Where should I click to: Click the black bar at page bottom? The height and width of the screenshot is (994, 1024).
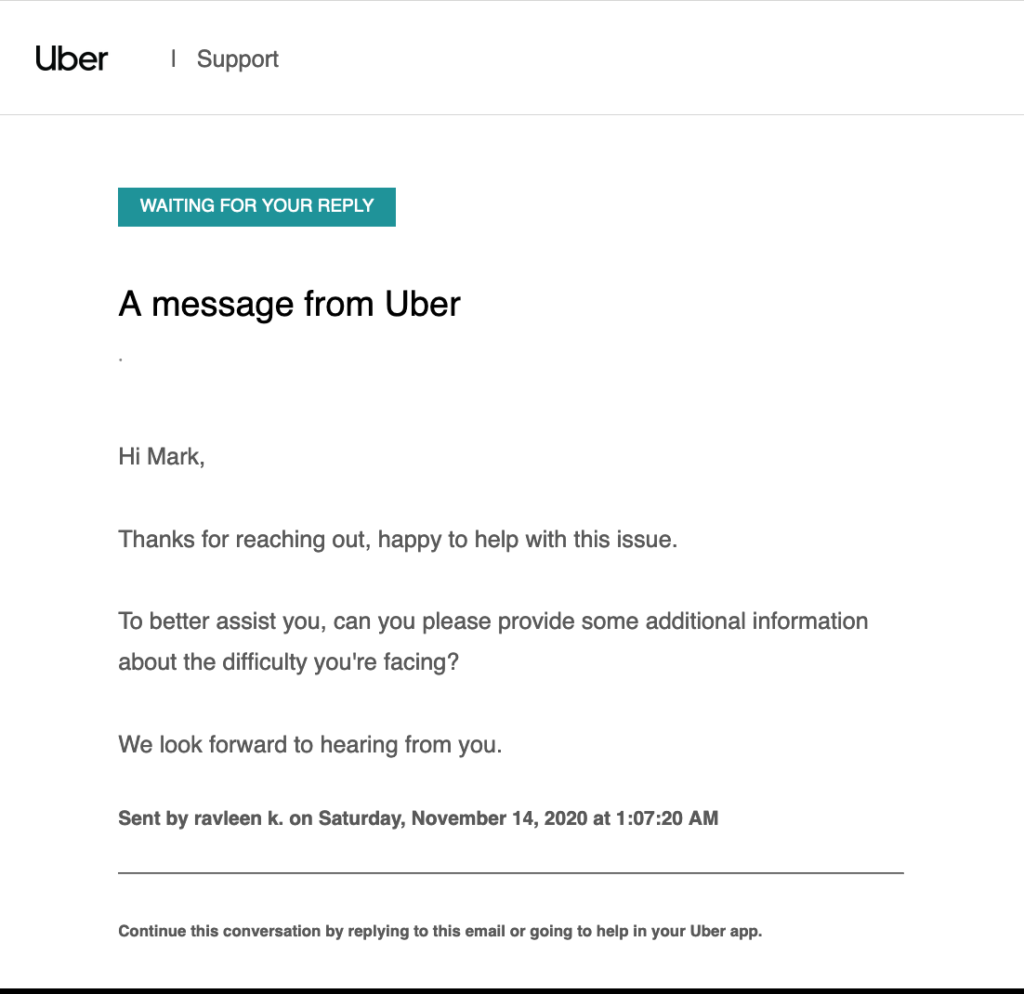(512, 989)
